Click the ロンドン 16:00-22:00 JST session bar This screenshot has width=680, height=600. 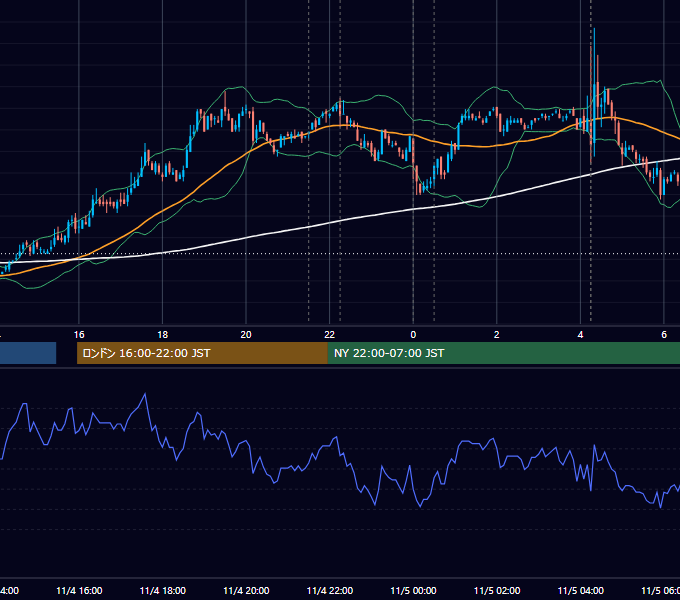tap(202, 353)
